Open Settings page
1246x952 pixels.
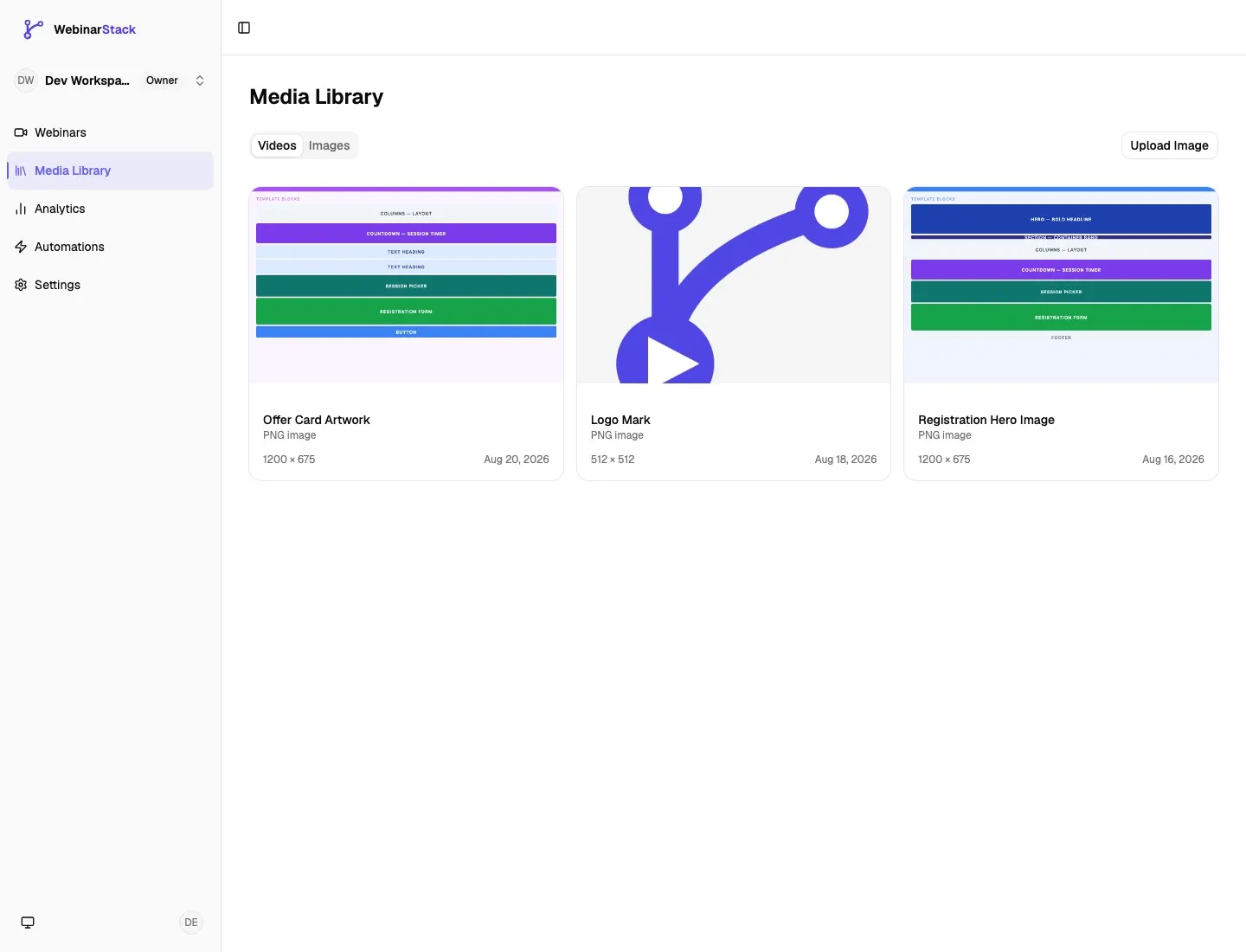(111, 285)
